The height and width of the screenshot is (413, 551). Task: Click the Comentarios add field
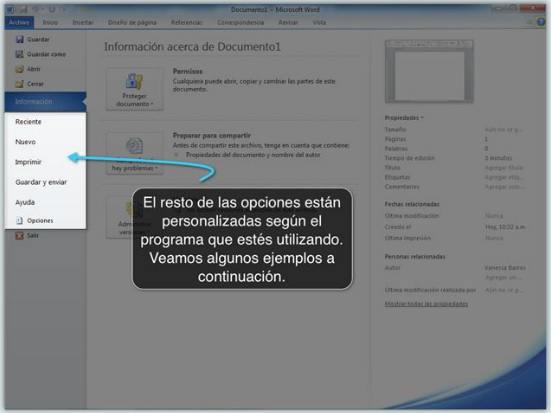tap(504, 187)
